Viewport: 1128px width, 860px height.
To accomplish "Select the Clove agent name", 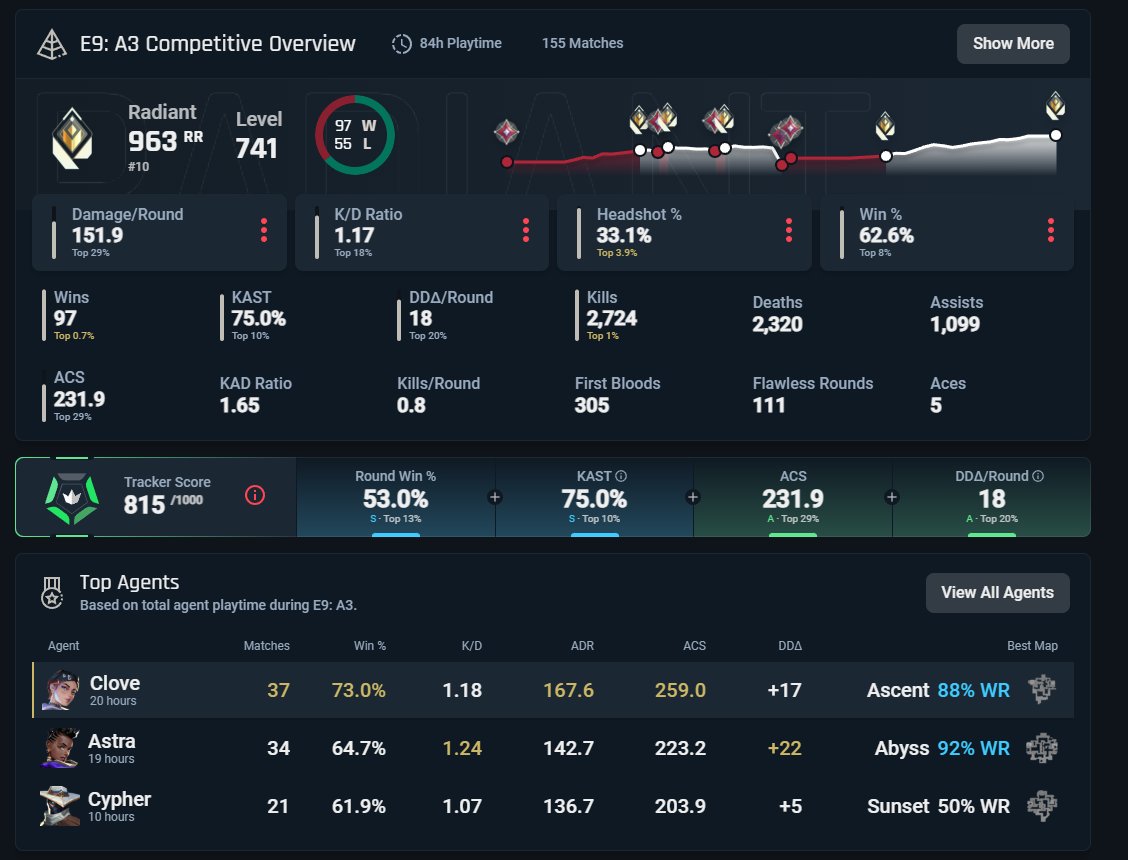I will pos(114,683).
